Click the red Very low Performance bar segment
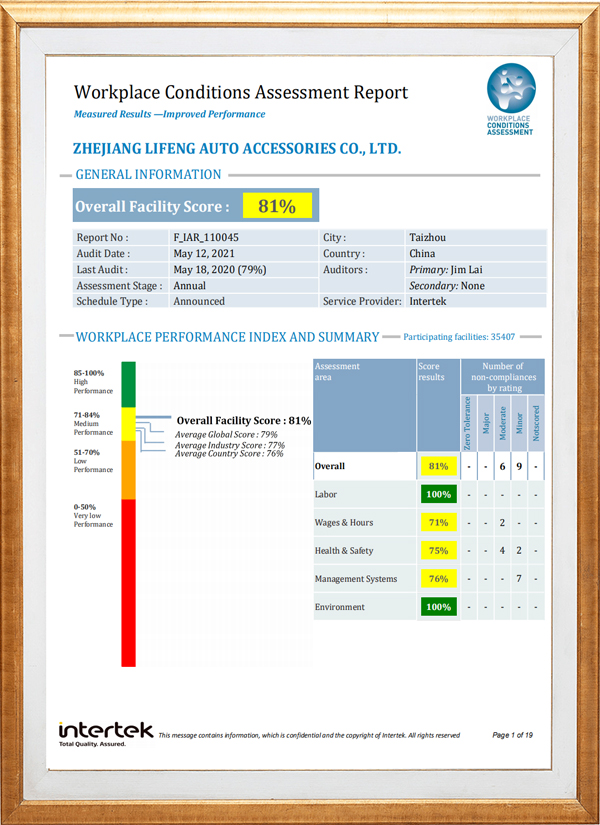This screenshot has height=825, width=600. 128,582
